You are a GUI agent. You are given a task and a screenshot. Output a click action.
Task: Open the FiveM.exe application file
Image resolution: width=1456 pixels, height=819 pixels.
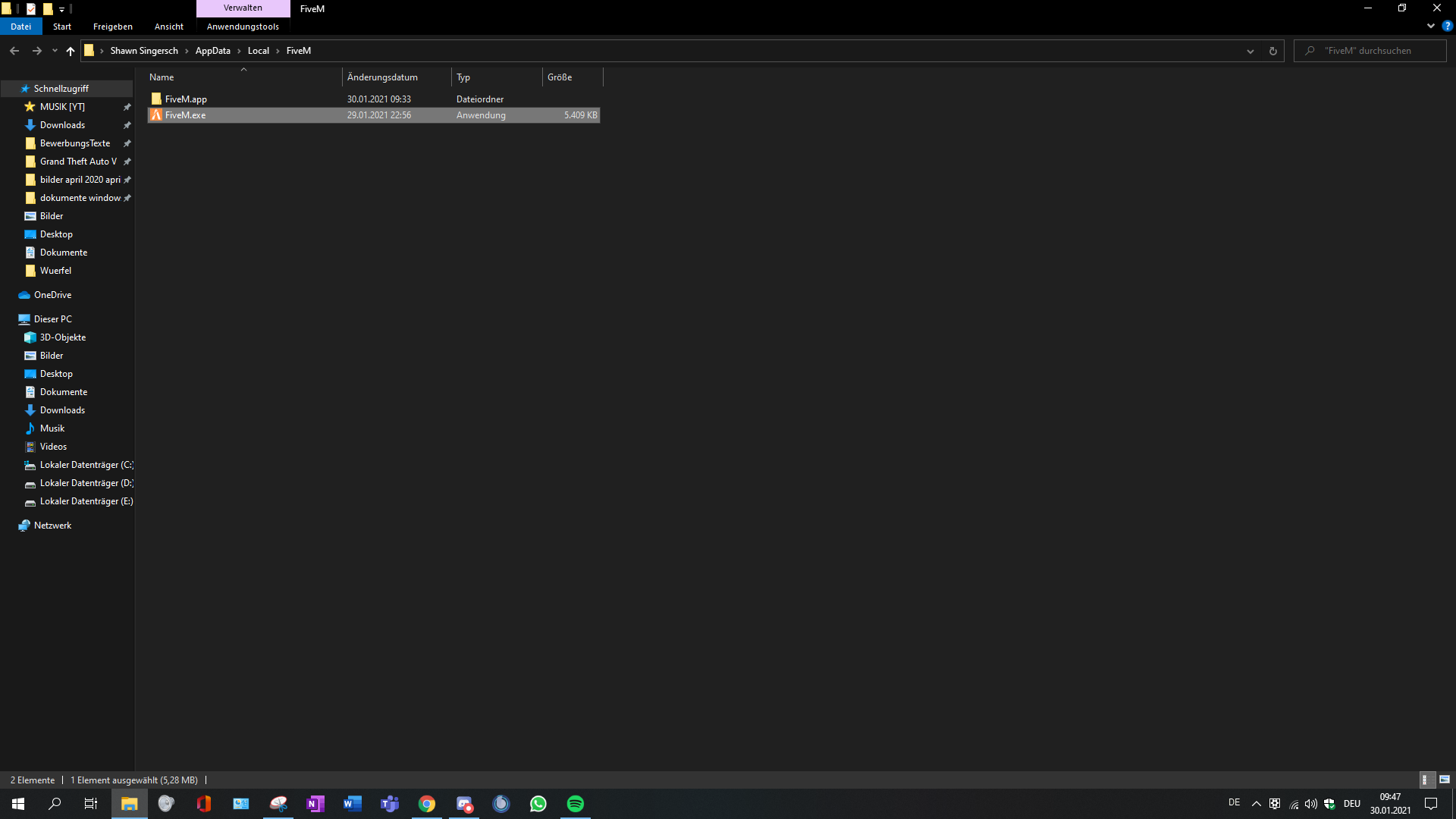185,115
